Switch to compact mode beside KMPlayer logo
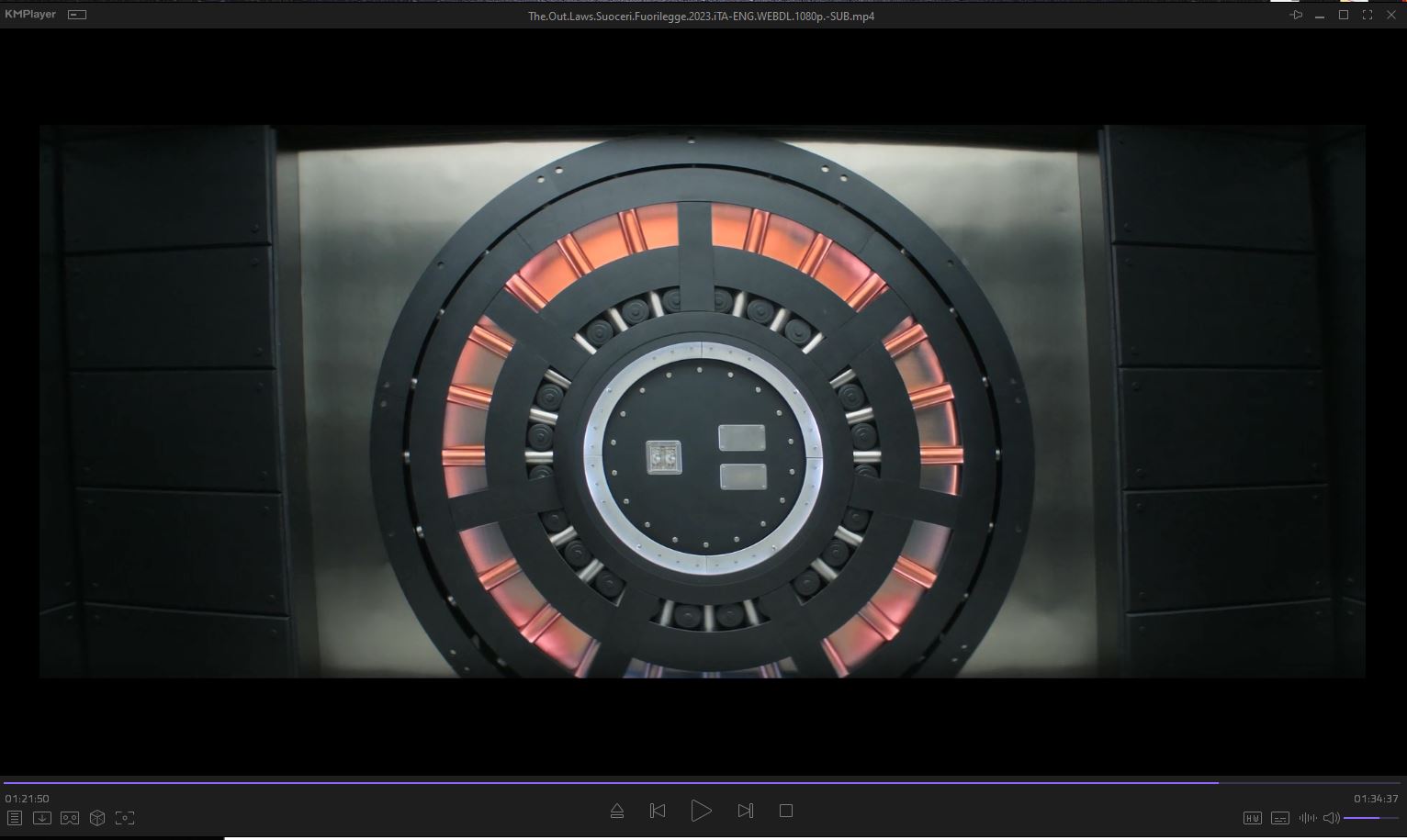The height and width of the screenshot is (840, 1407). coord(78,15)
